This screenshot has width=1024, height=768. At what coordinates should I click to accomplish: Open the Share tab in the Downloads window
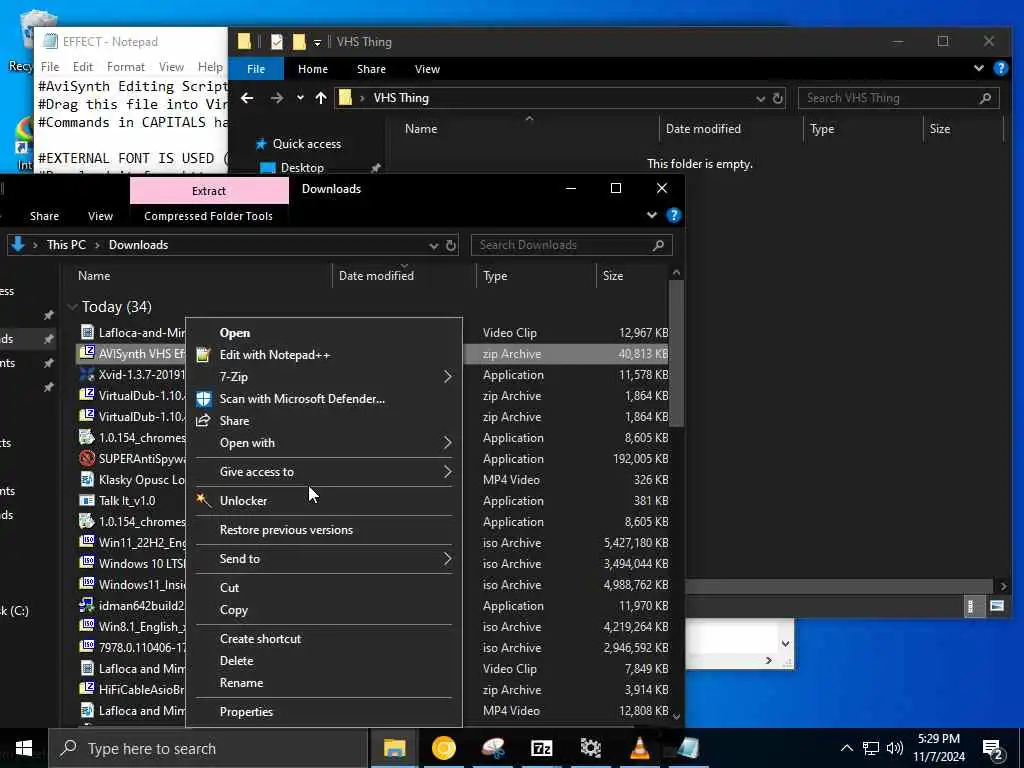tap(44, 216)
